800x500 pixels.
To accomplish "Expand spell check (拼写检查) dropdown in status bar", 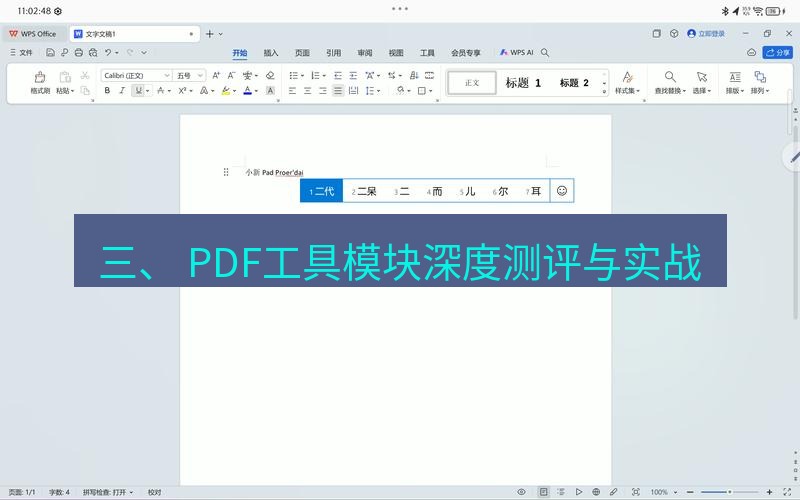I will tap(131, 492).
